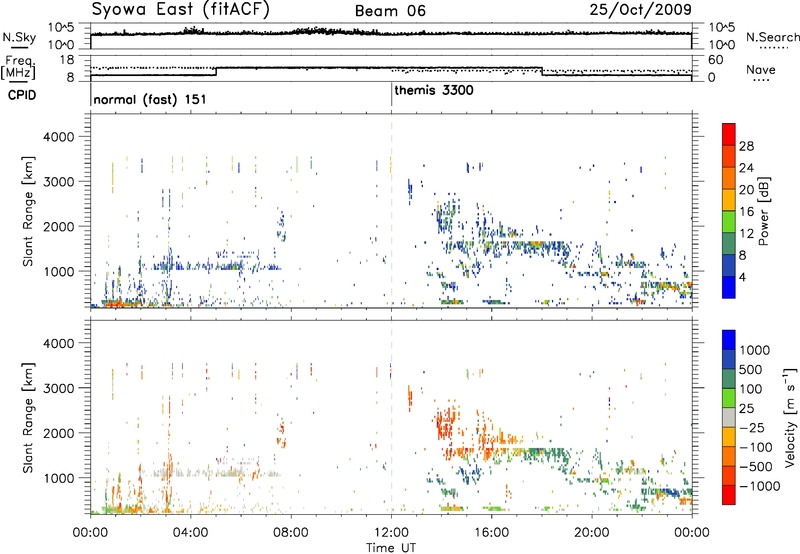Click the 'Velocity [m s-1]' colorbar title
This screenshot has height=554, width=800.
click(790, 417)
